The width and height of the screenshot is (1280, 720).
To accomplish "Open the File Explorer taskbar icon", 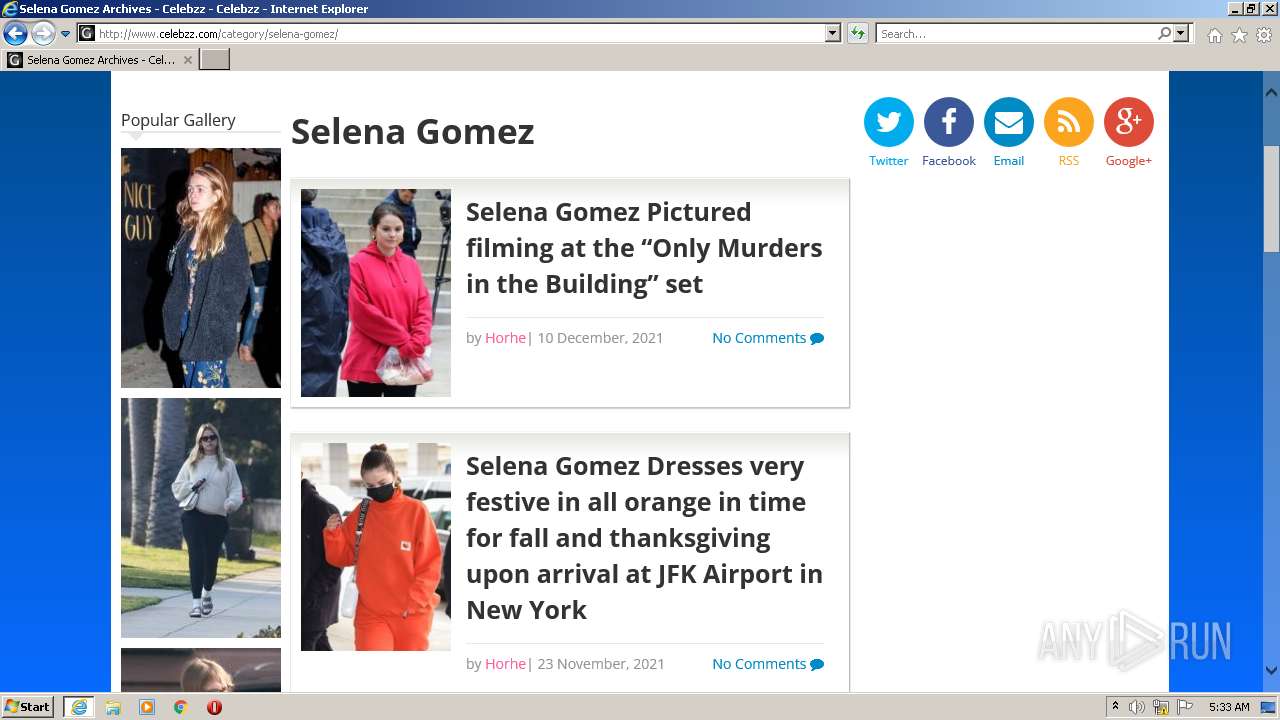I will [113, 707].
